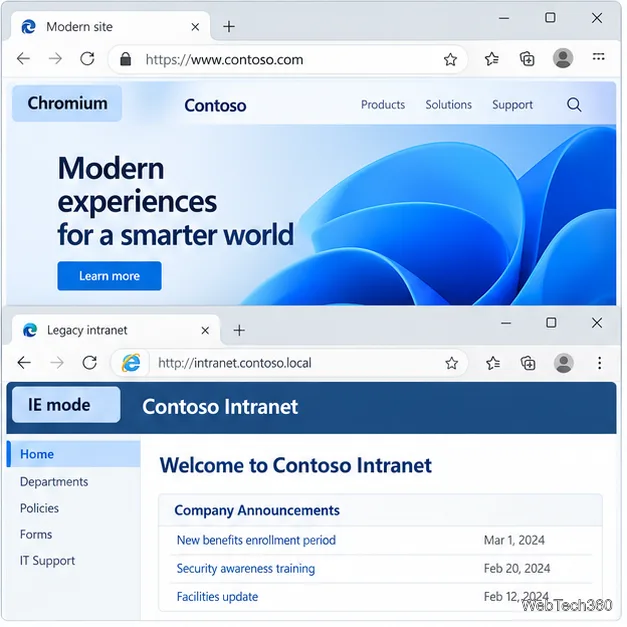Click the Internet Explorer mode icon
This screenshot has height=627, width=627.
pos(131,363)
